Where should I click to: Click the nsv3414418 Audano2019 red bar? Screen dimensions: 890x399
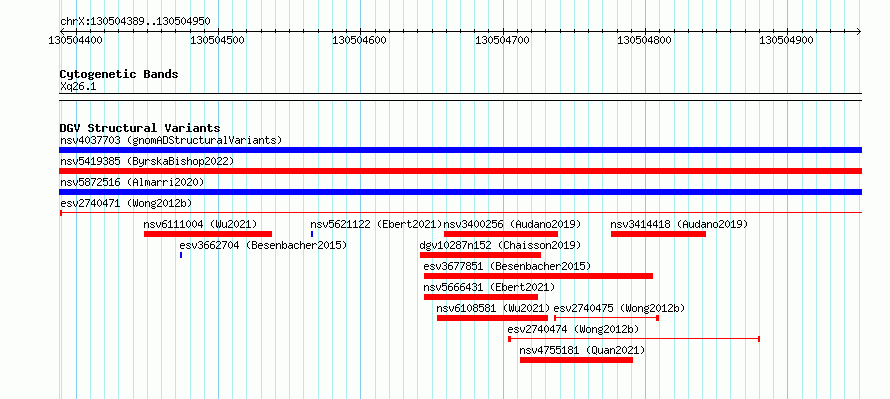[658, 234]
